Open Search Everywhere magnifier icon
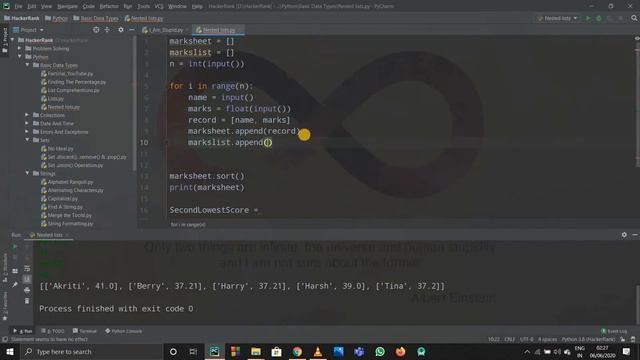The image size is (640, 360). tap(634, 18)
